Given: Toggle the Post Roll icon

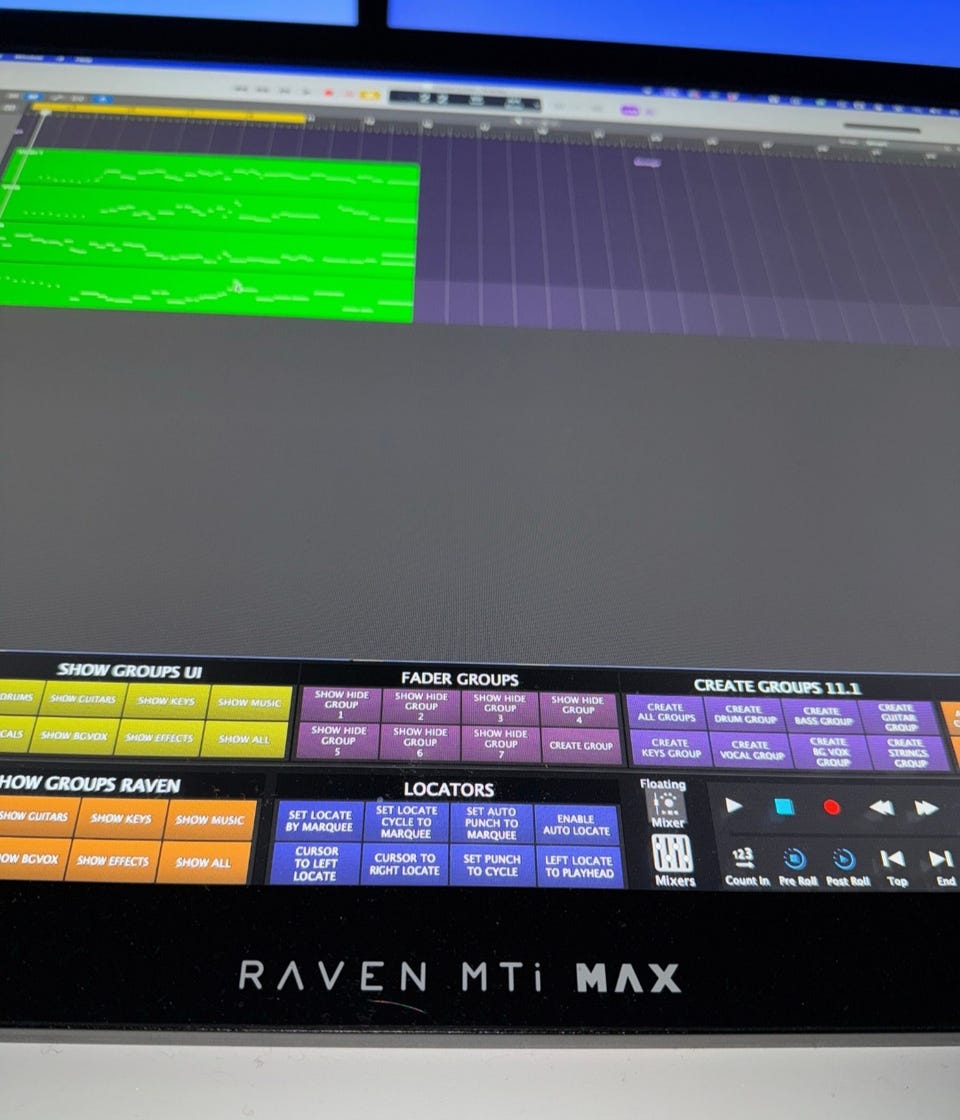Looking at the screenshot, I should [x=844, y=859].
